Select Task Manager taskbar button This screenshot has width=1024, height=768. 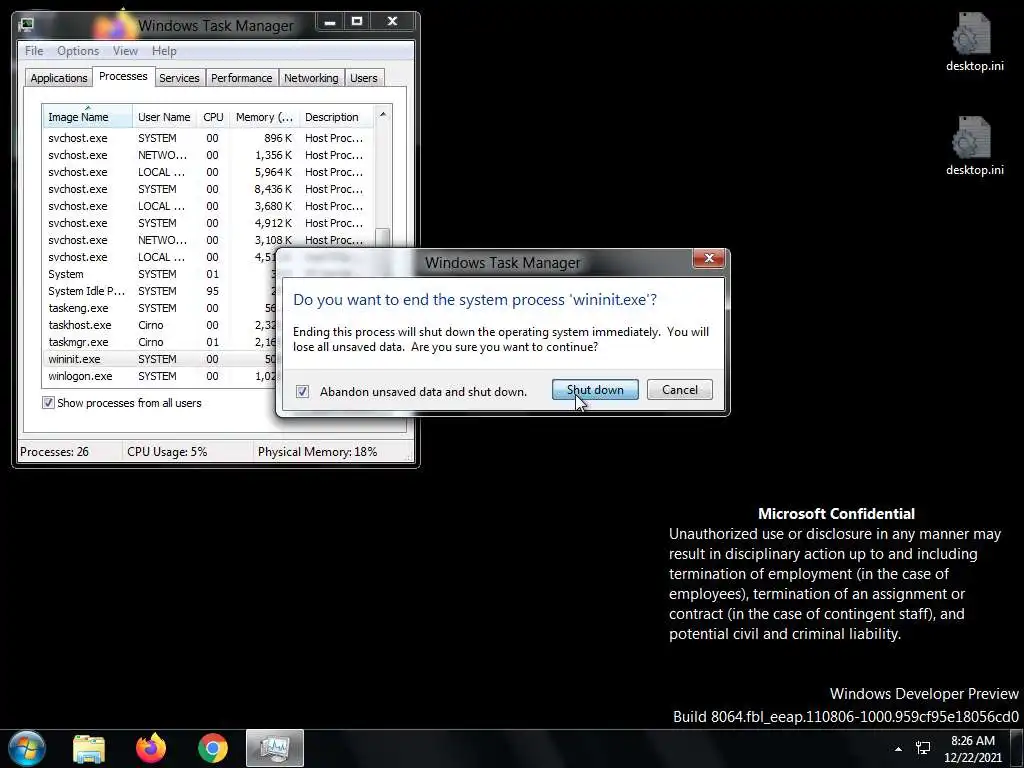click(274, 748)
